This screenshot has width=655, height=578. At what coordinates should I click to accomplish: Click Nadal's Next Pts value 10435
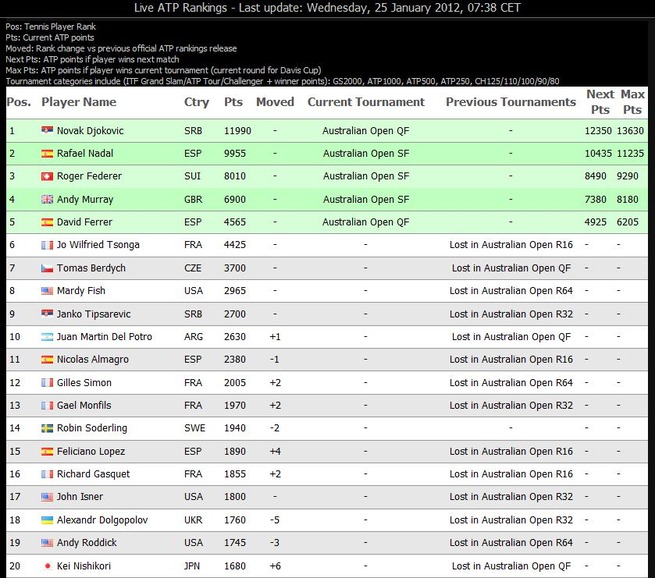pyautogui.click(x=598, y=153)
